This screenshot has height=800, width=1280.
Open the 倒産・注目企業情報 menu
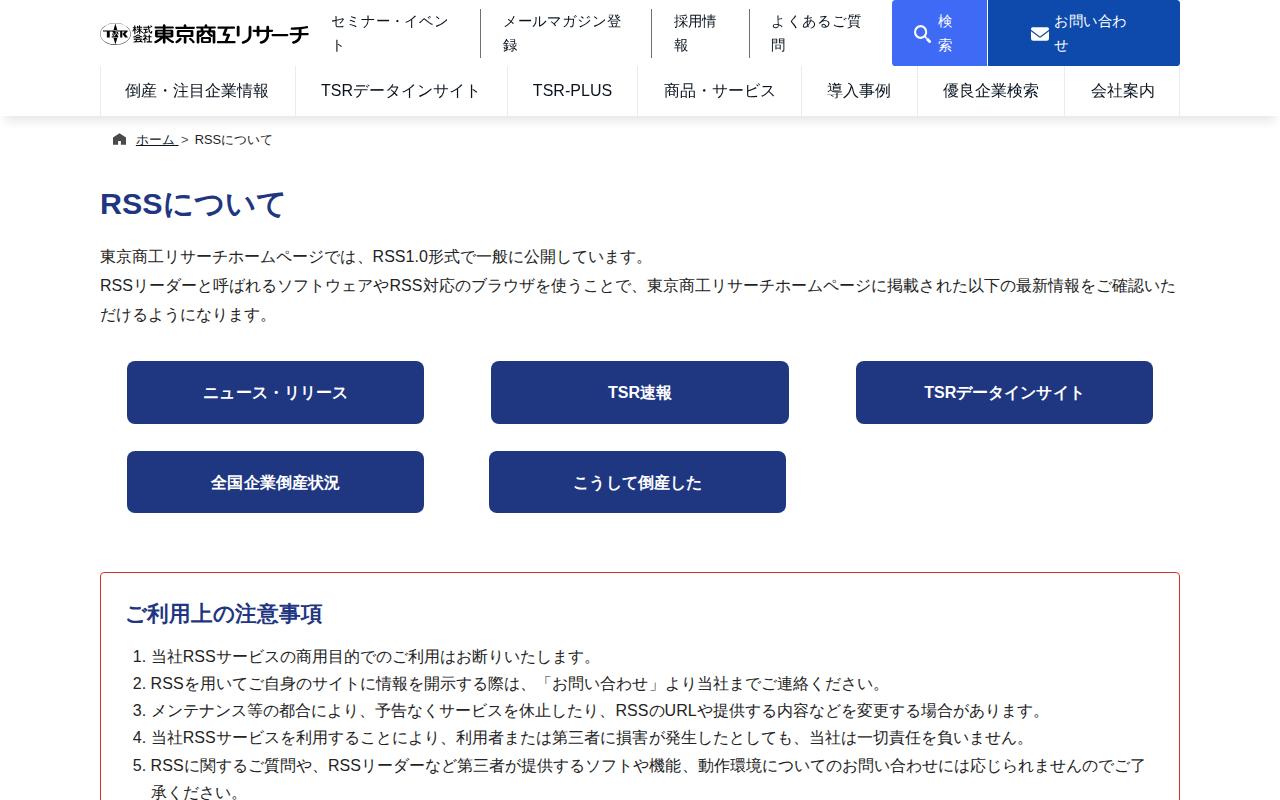(197, 90)
